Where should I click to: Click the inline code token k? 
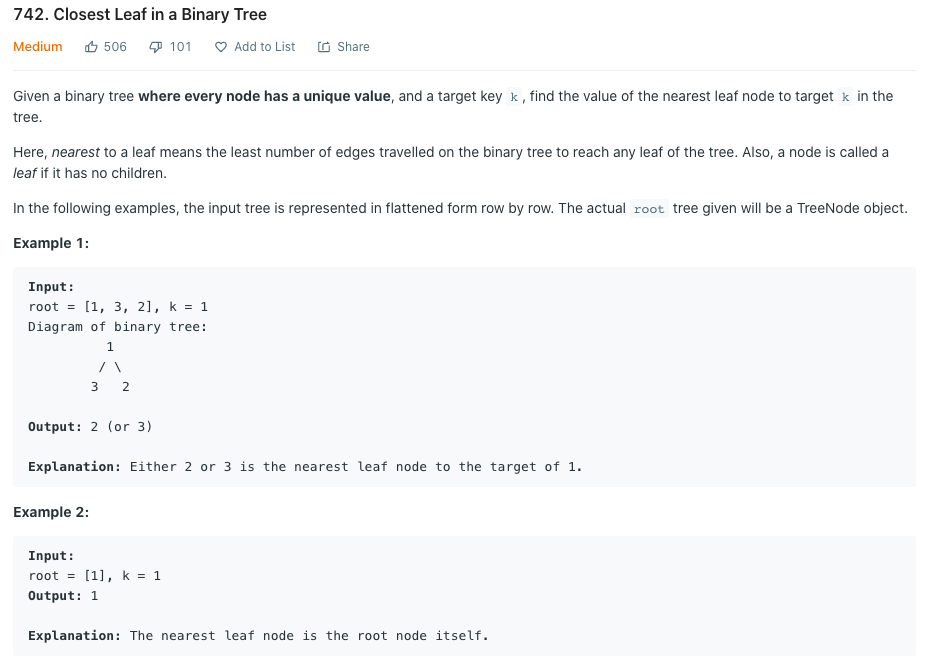[x=513, y=96]
